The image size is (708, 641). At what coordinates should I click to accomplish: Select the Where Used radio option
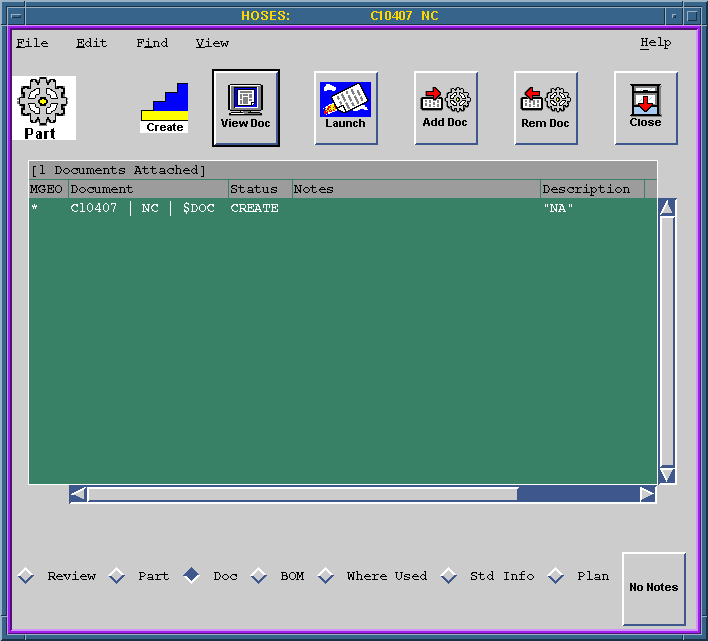point(326,576)
